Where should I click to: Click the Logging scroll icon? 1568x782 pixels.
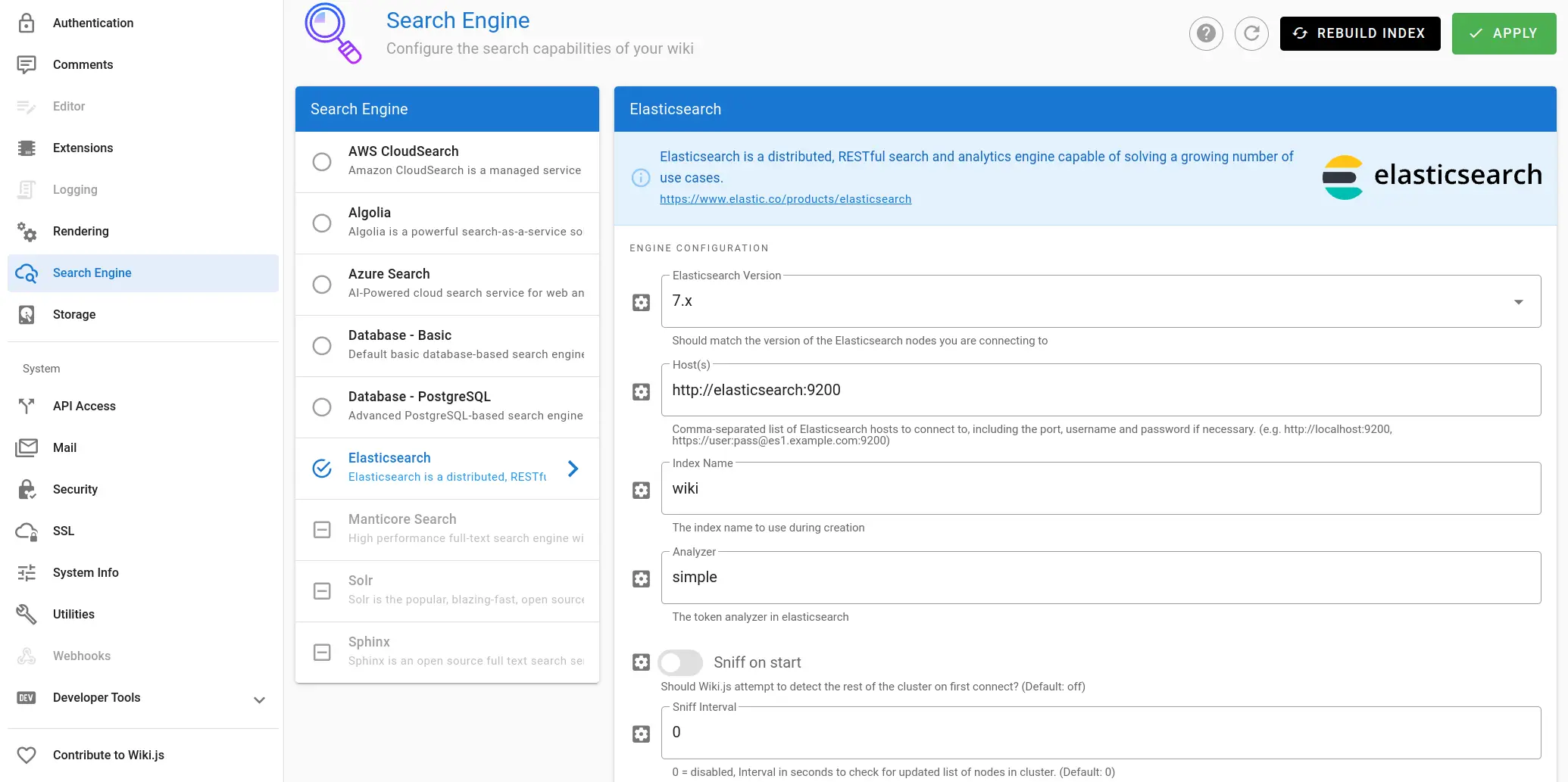point(27,189)
